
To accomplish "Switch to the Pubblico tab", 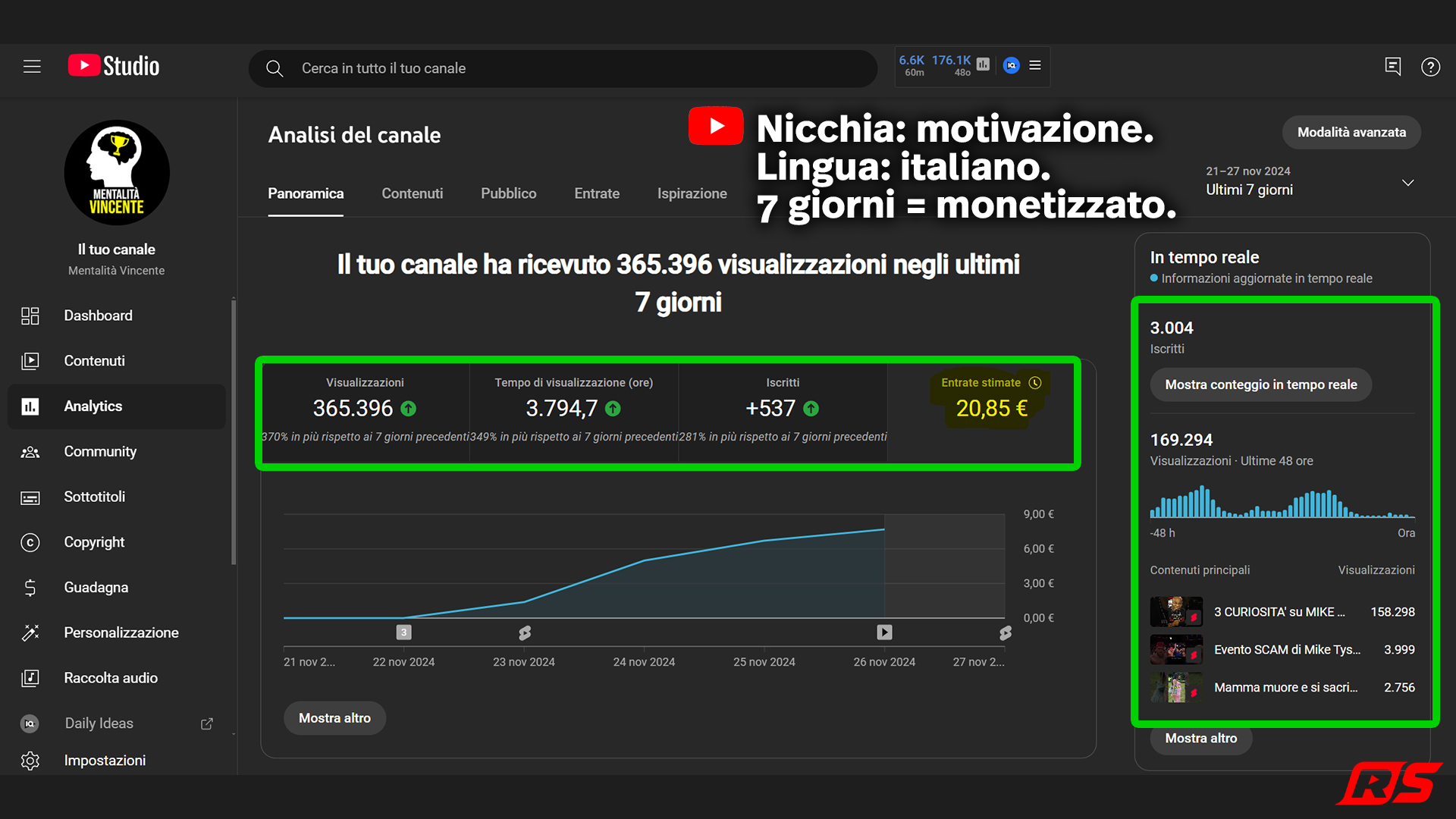I will [508, 193].
